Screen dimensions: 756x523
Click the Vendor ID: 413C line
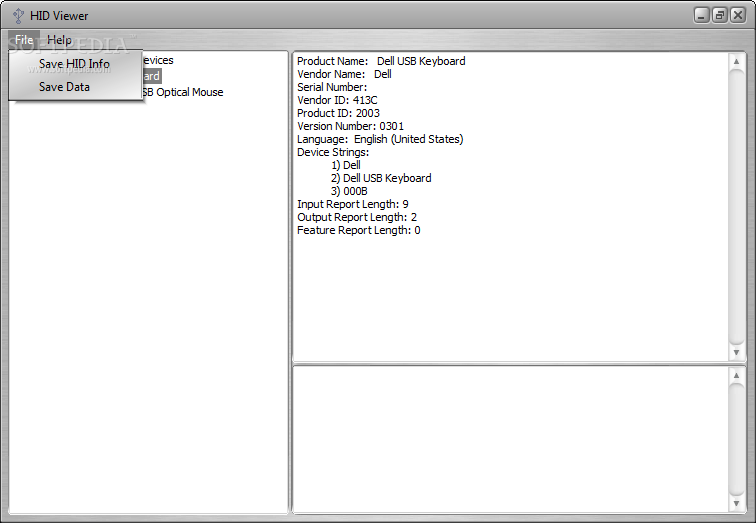coord(337,100)
